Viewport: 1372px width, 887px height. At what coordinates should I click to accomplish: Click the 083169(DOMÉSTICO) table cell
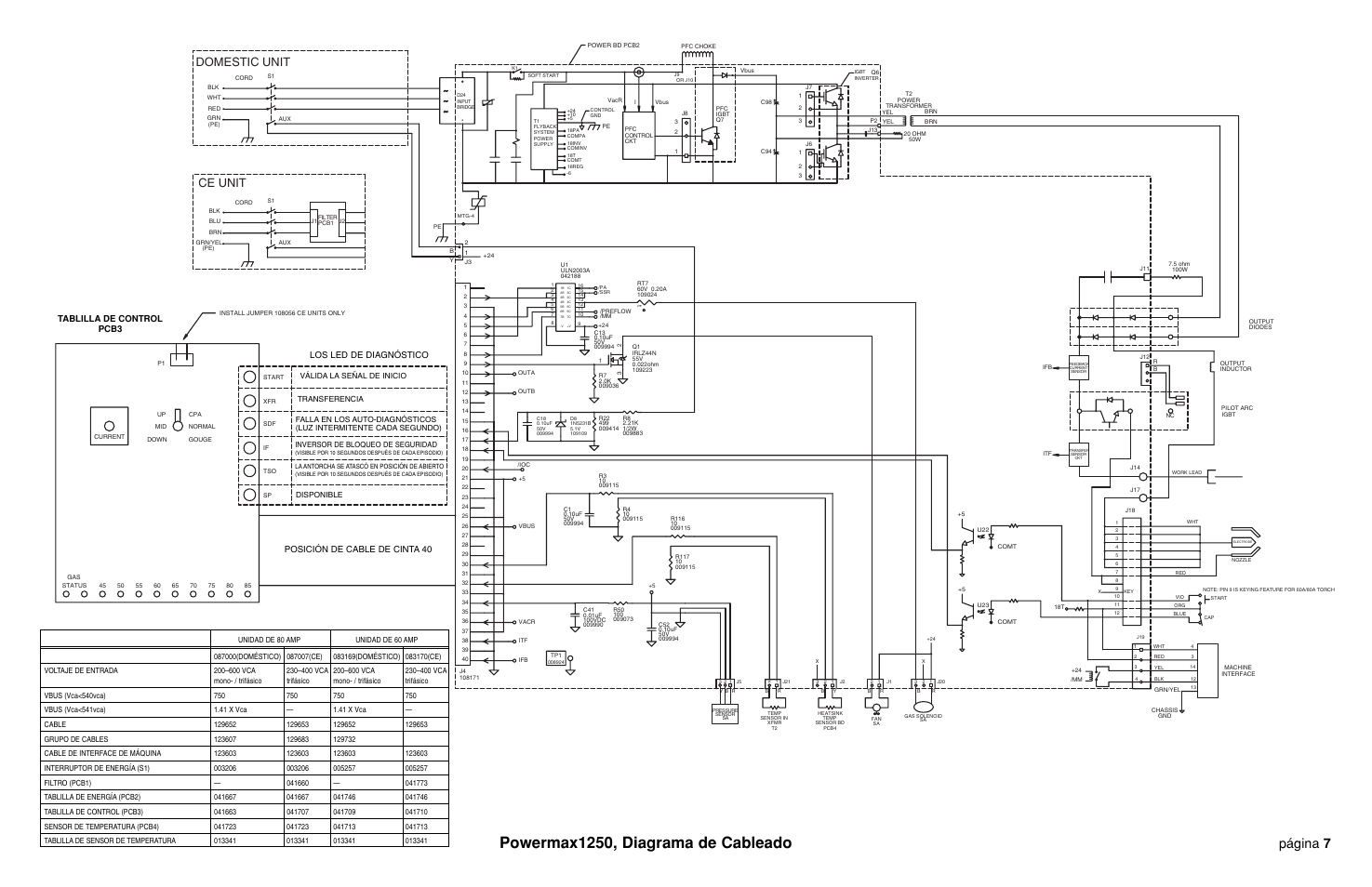click(x=366, y=656)
